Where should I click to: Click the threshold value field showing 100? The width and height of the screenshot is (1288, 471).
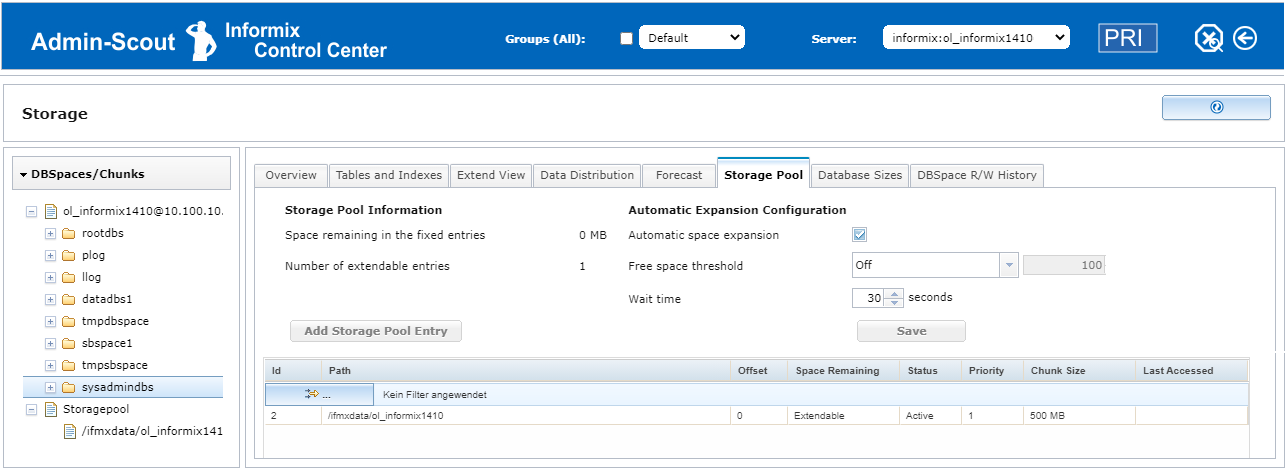1064,266
